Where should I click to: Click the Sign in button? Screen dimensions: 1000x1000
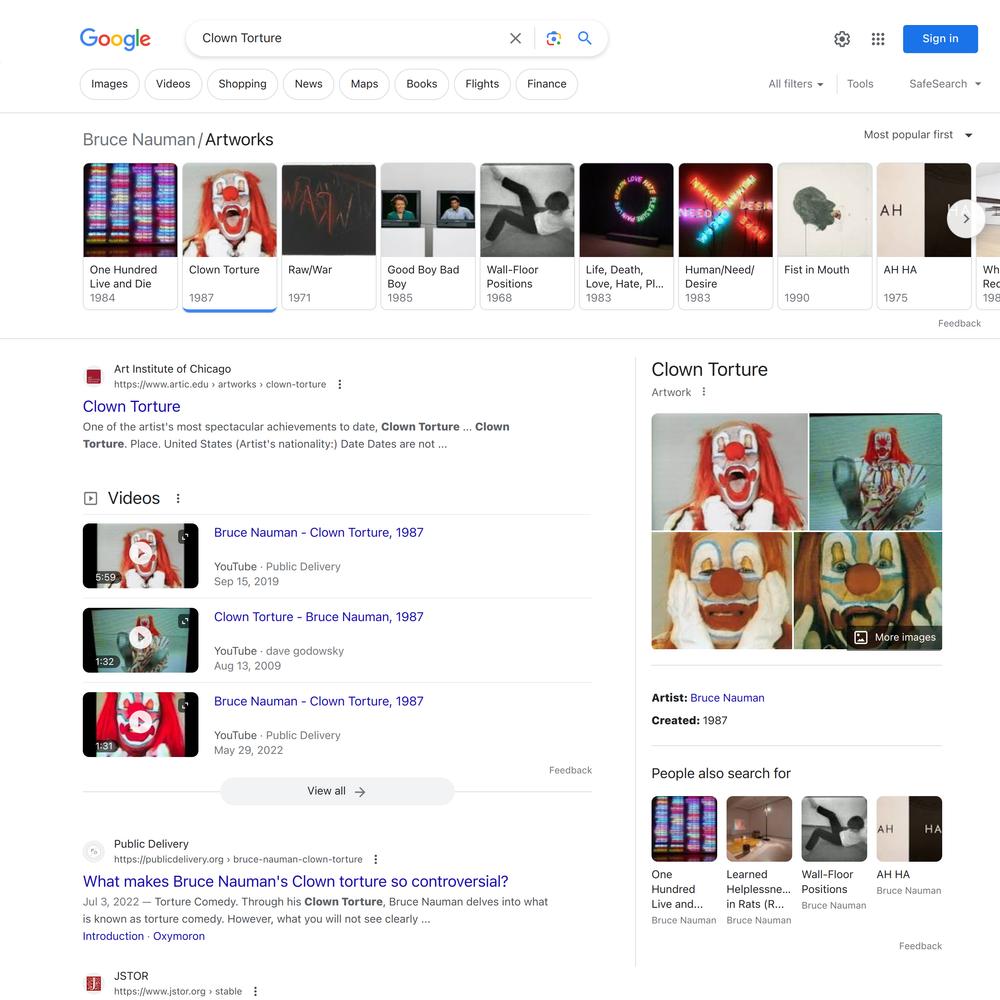(940, 39)
